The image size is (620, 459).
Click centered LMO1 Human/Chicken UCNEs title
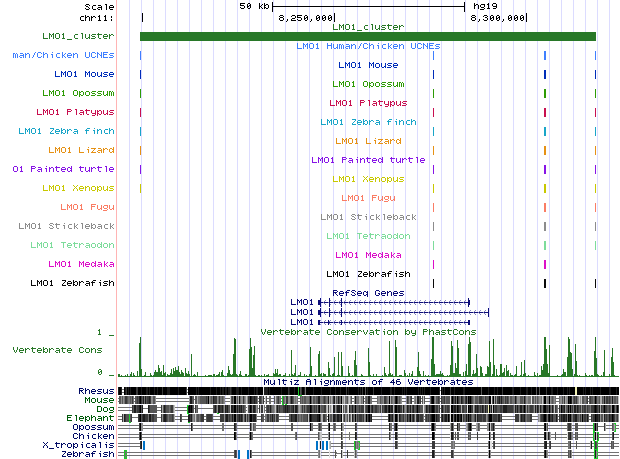click(367, 46)
